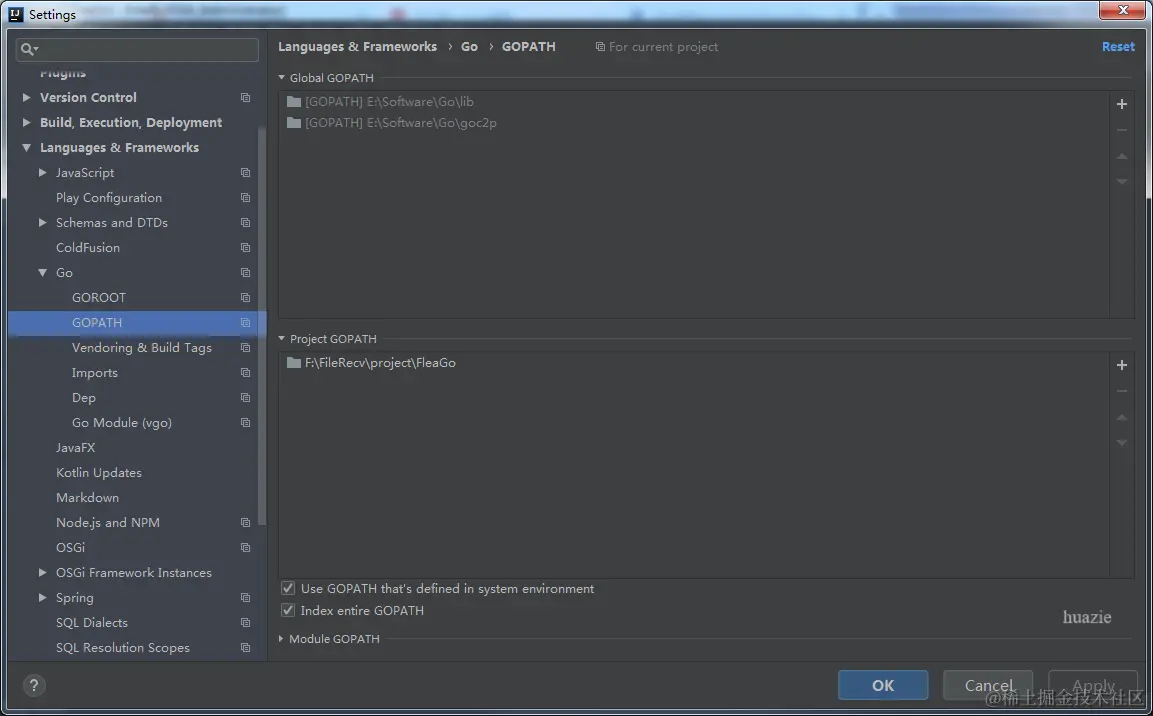Click project-level icon next to Go Module (vgo)
Viewport: 1153px width, 716px height.
click(246, 423)
